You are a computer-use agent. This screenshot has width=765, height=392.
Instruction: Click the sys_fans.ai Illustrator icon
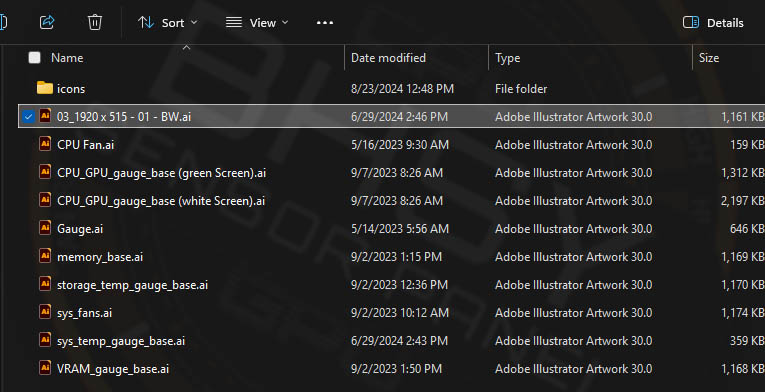tap(45, 312)
